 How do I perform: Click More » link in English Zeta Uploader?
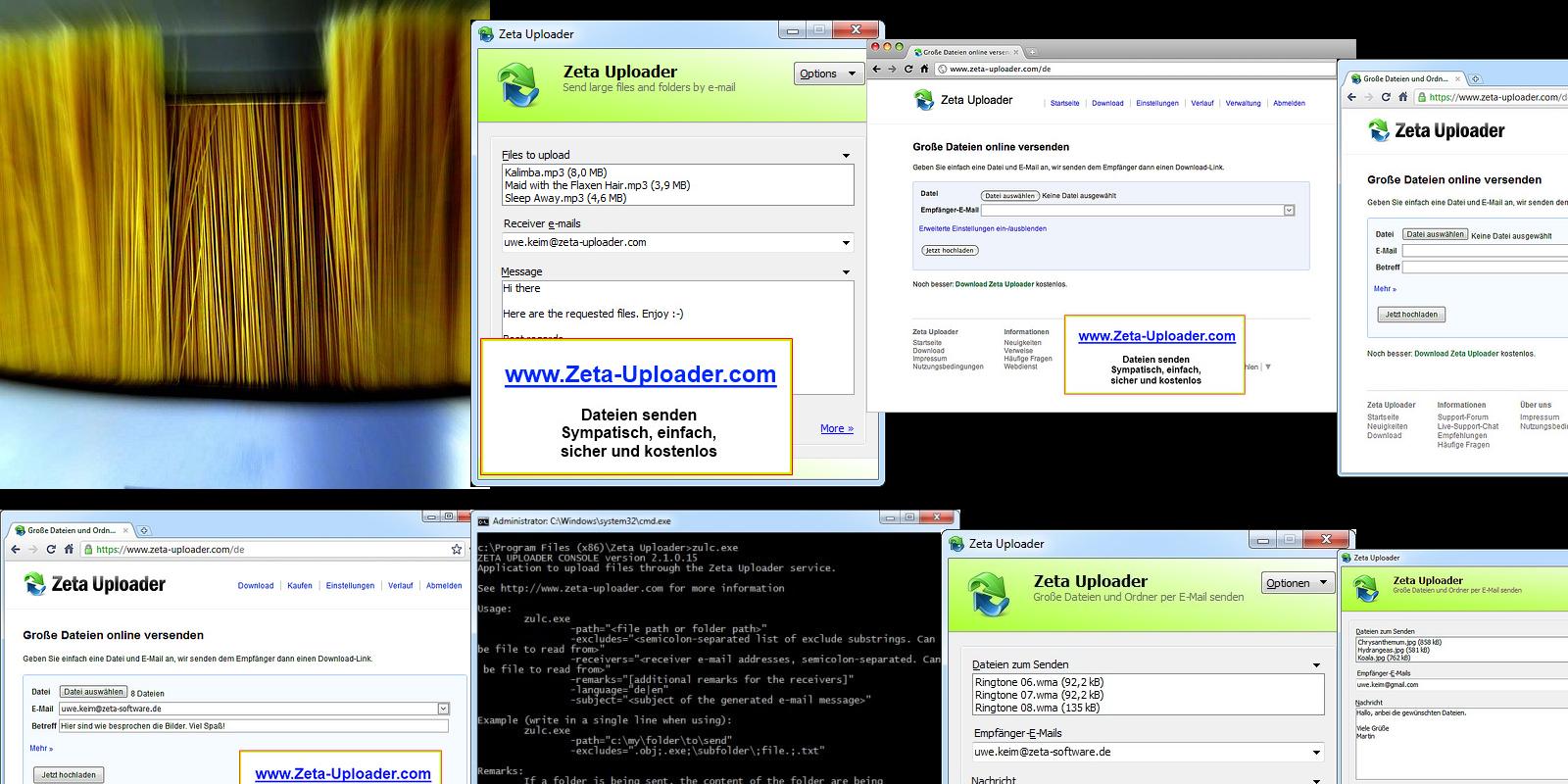click(x=837, y=428)
